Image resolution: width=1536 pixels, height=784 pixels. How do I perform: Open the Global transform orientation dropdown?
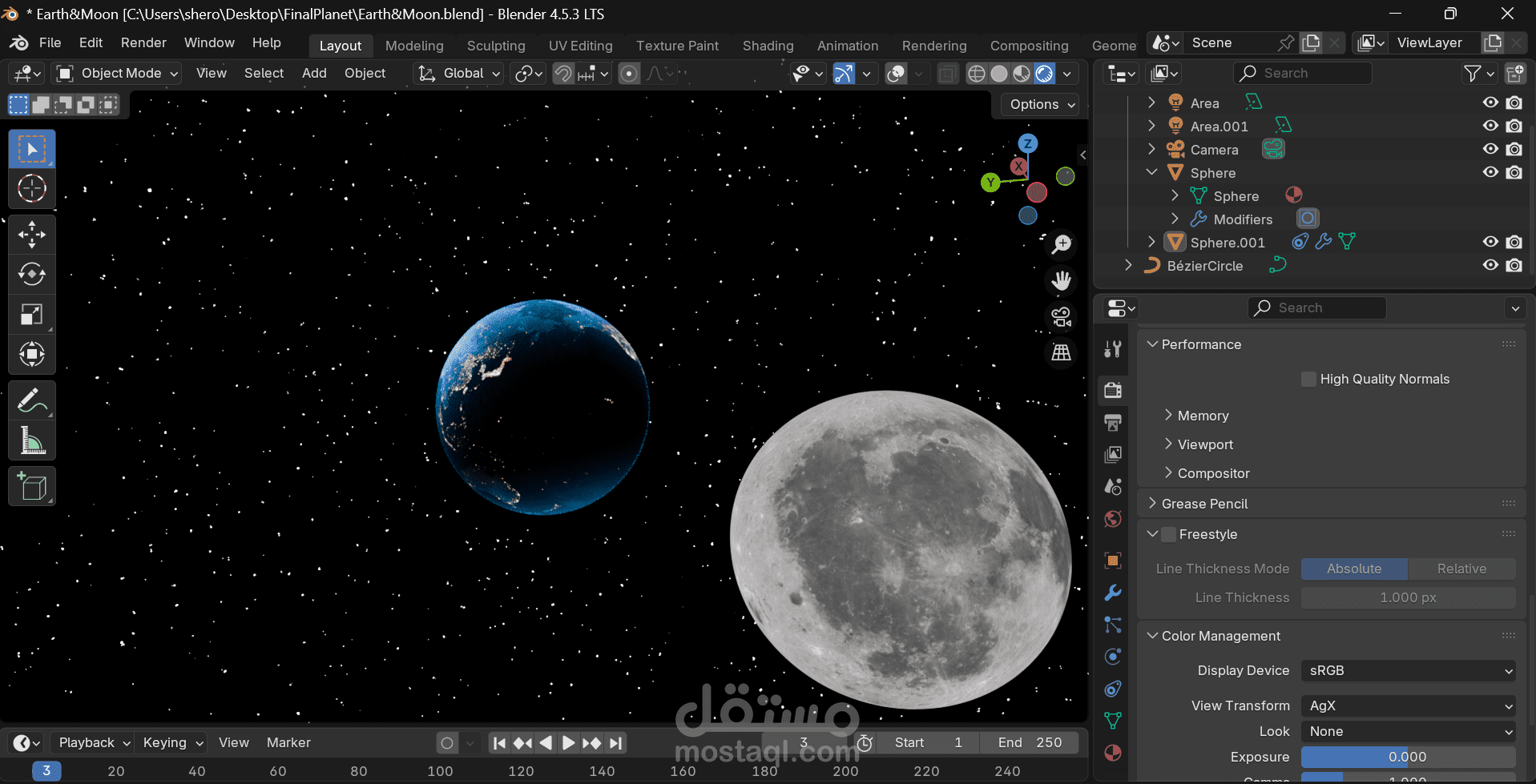tap(458, 74)
